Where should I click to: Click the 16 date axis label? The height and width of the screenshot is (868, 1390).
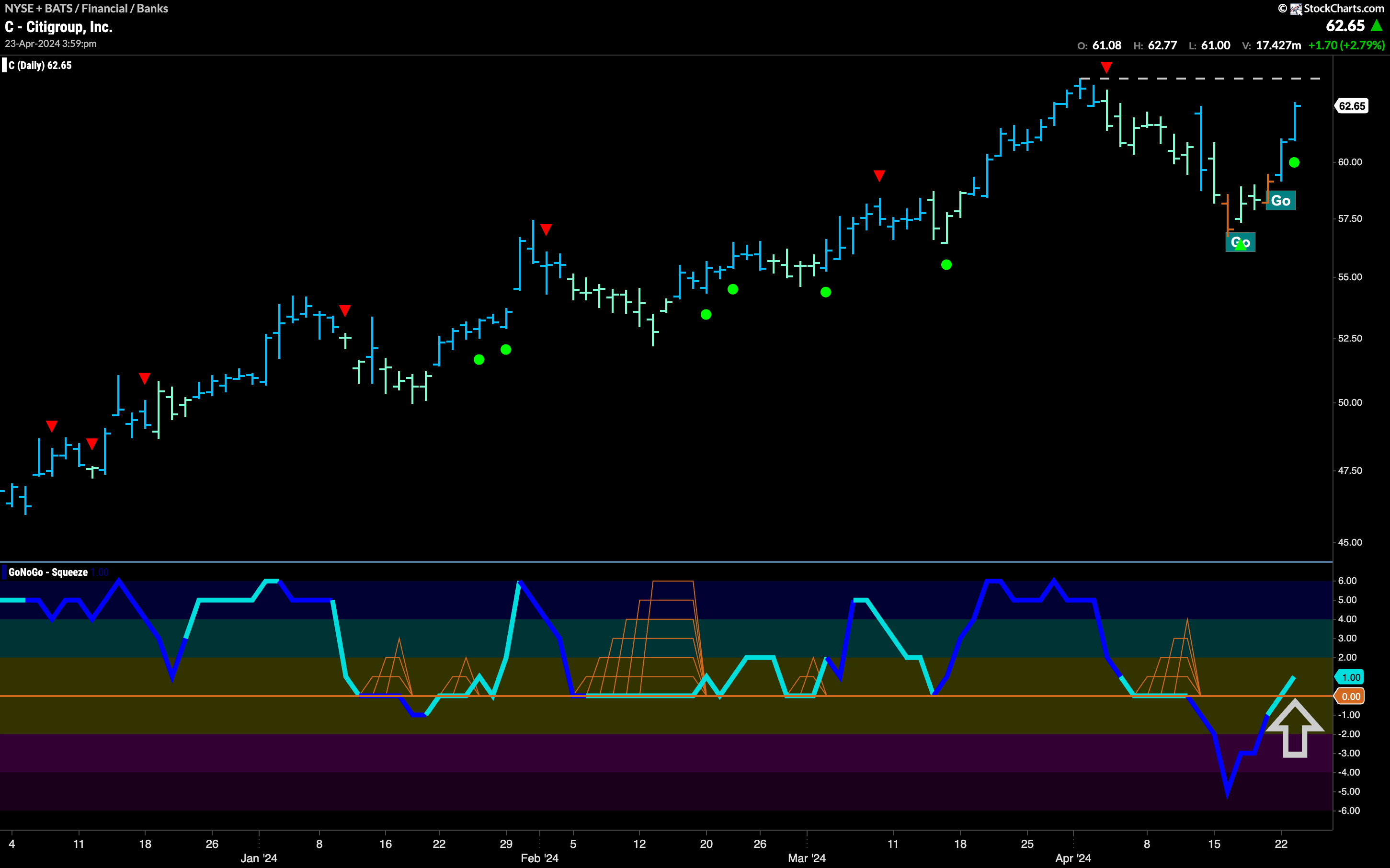386,844
